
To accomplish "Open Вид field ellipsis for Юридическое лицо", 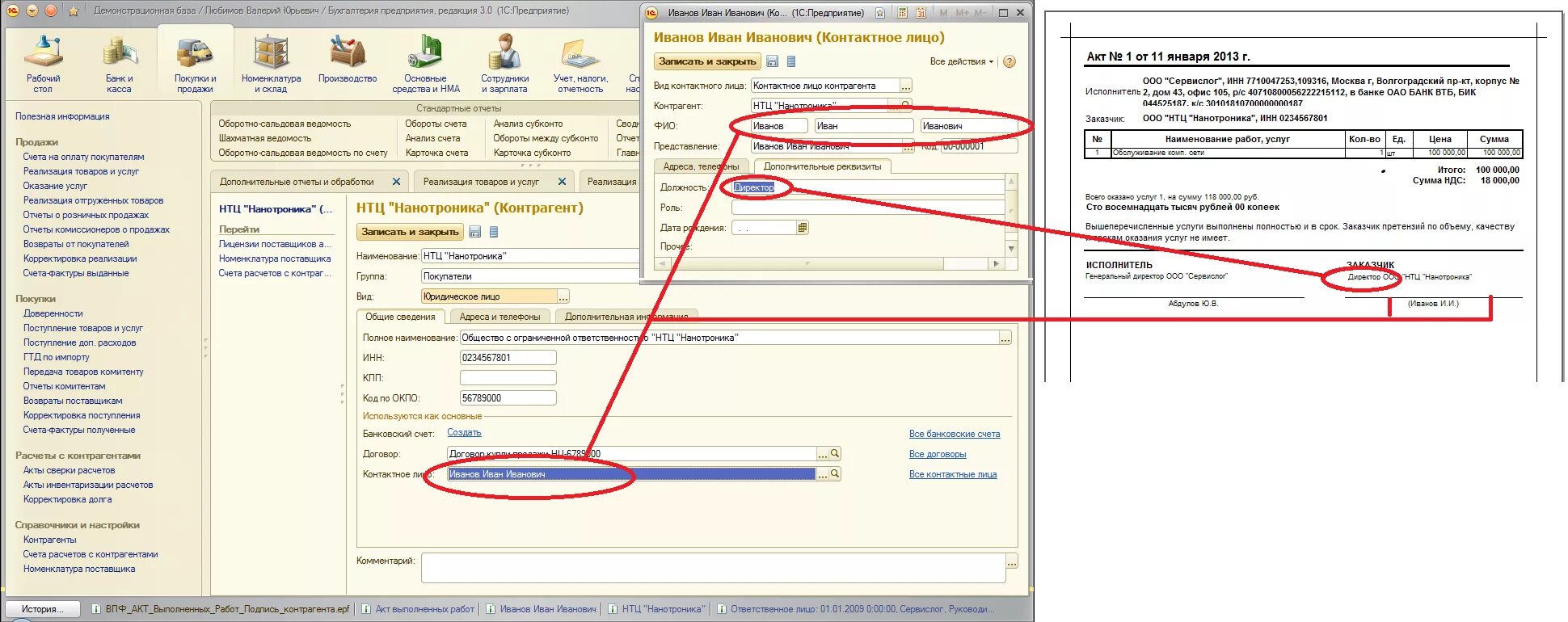I will [x=563, y=296].
